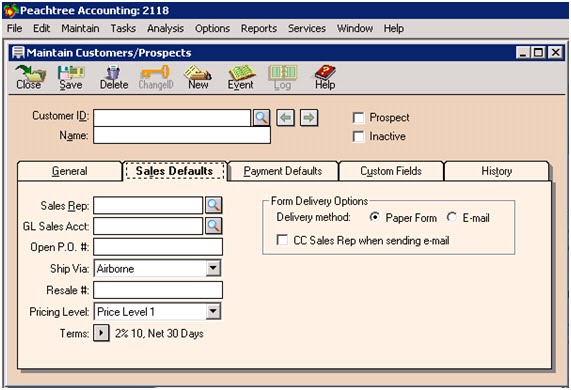
Task: Switch to the Payment Defaults tab
Action: point(283,171)
